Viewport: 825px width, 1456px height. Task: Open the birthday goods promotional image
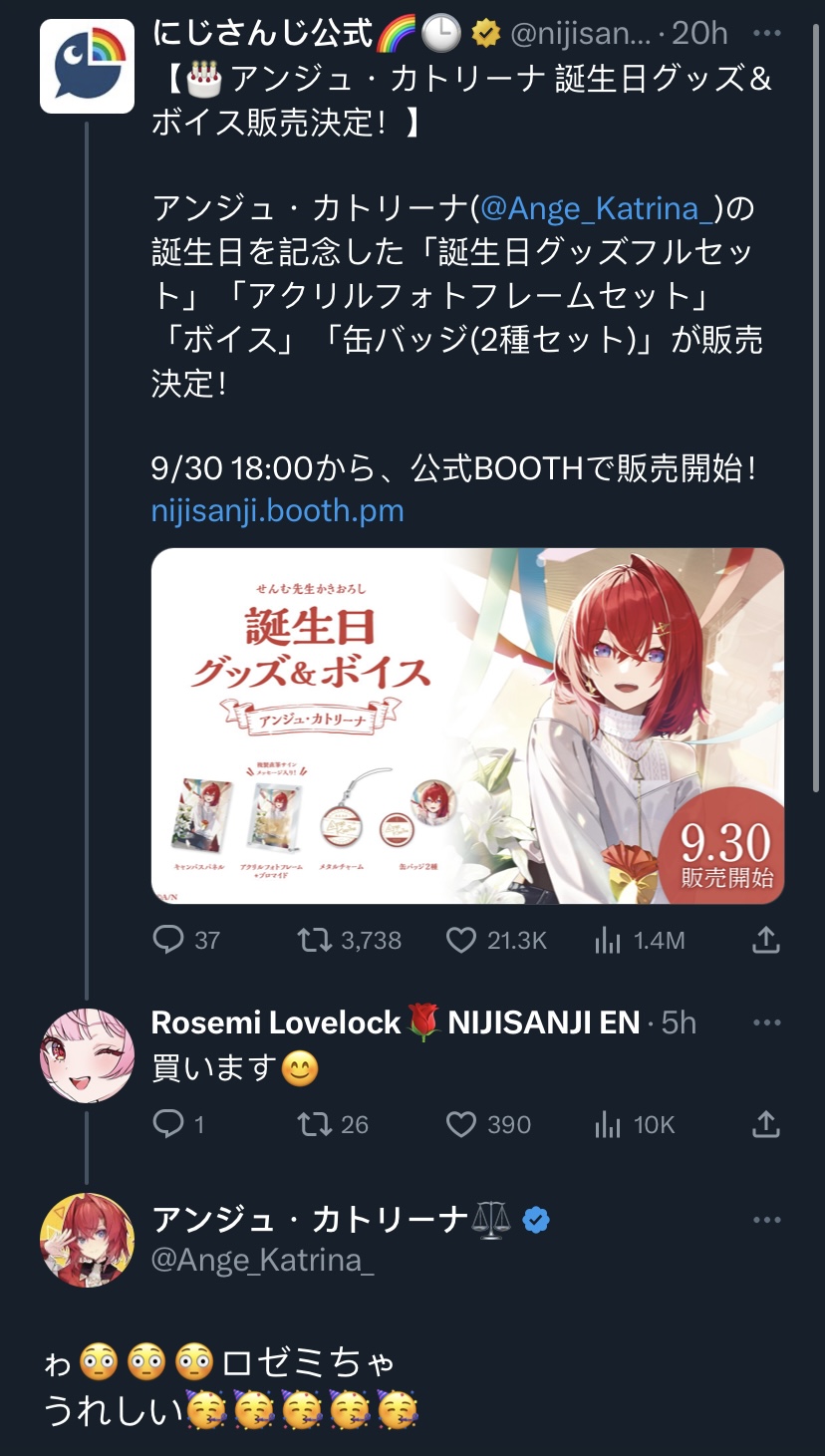tap(467, 726)
